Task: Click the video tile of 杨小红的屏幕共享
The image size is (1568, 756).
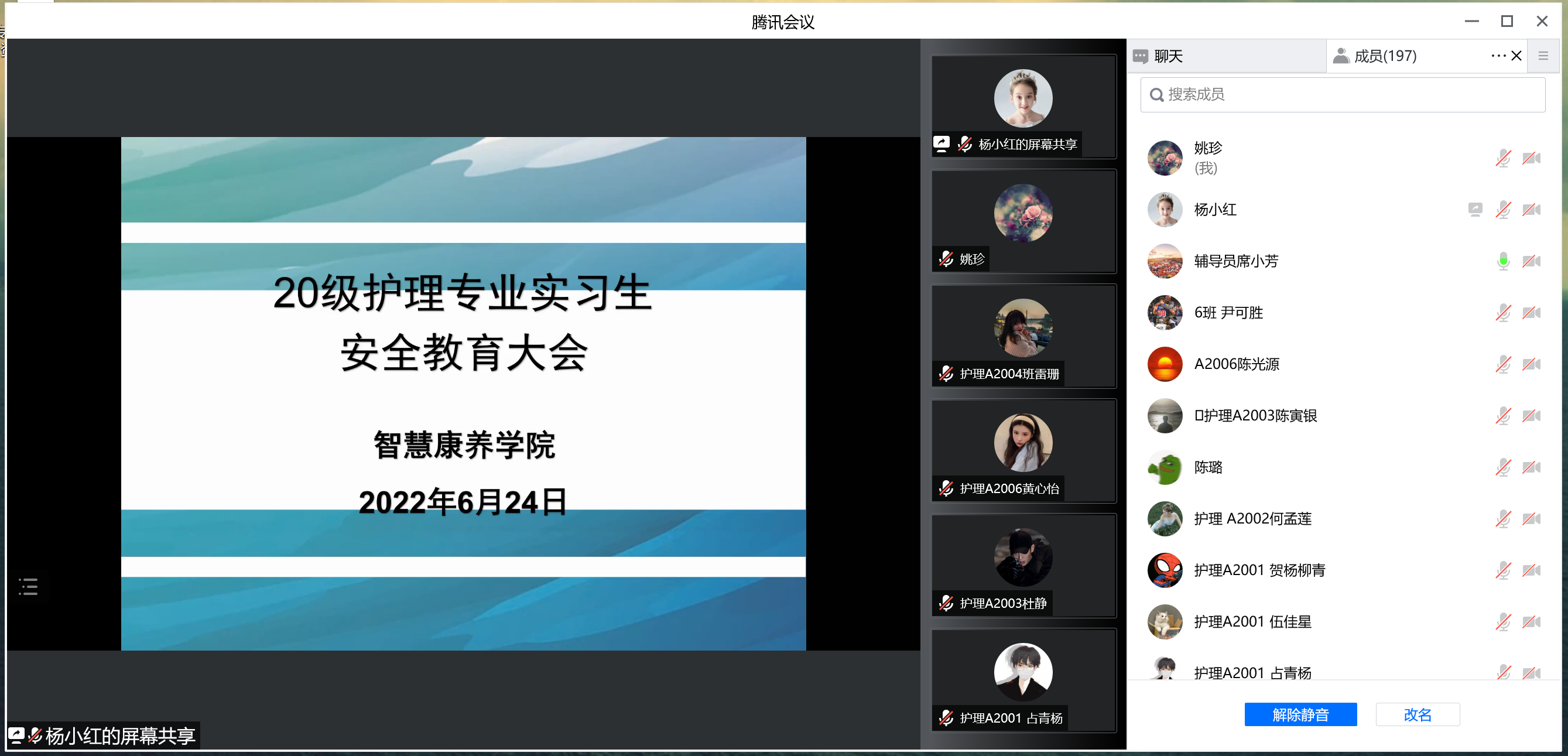Action: [x=1023, y=107]
